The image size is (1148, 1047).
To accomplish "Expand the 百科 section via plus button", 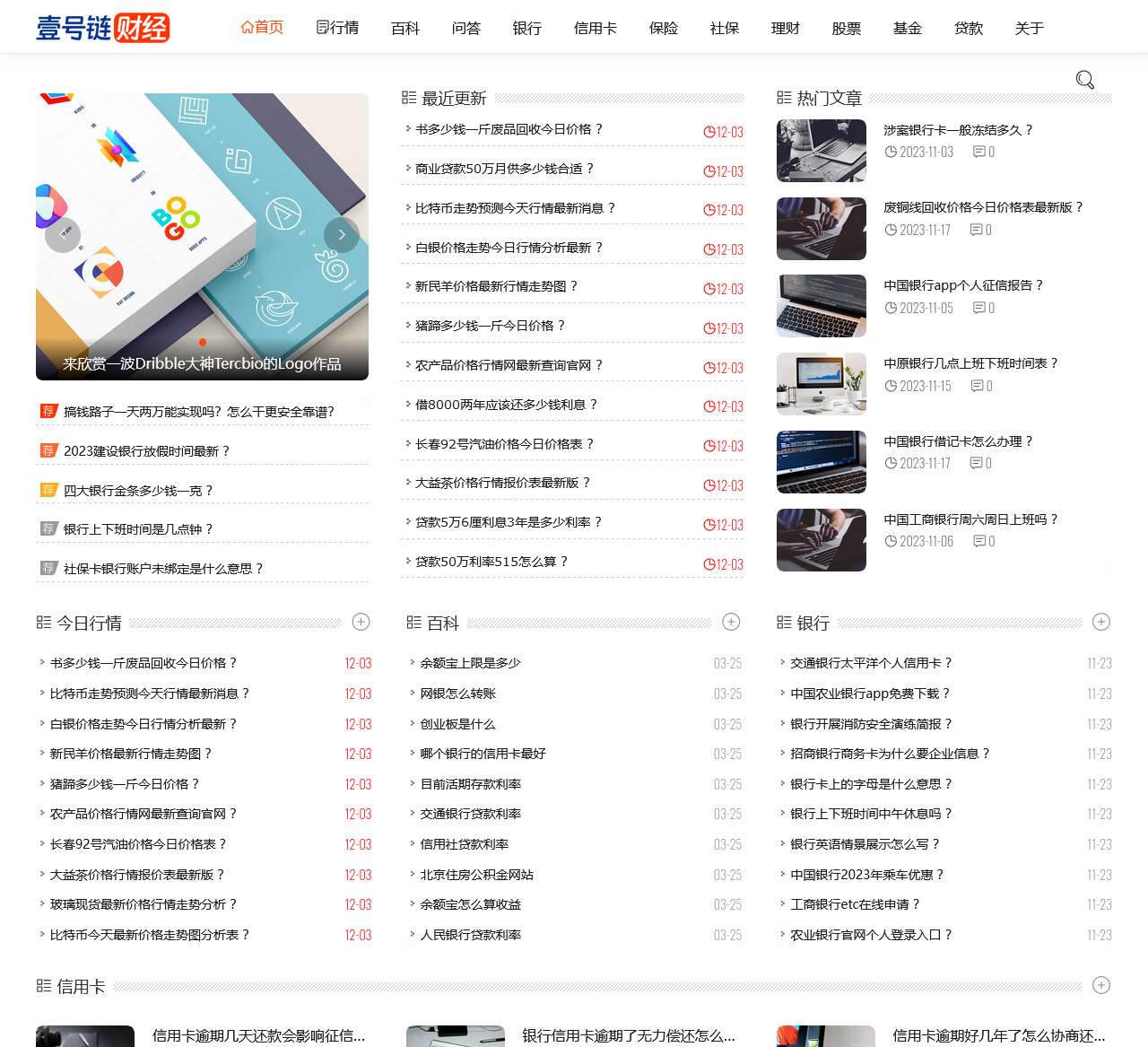I will 732,621.
